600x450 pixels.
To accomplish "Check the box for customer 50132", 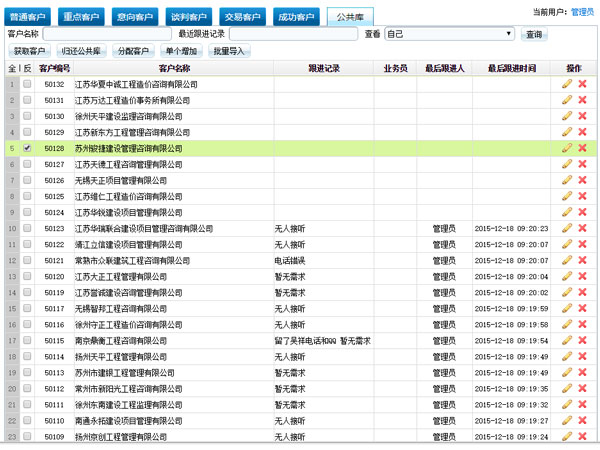I will click(27, 84).
